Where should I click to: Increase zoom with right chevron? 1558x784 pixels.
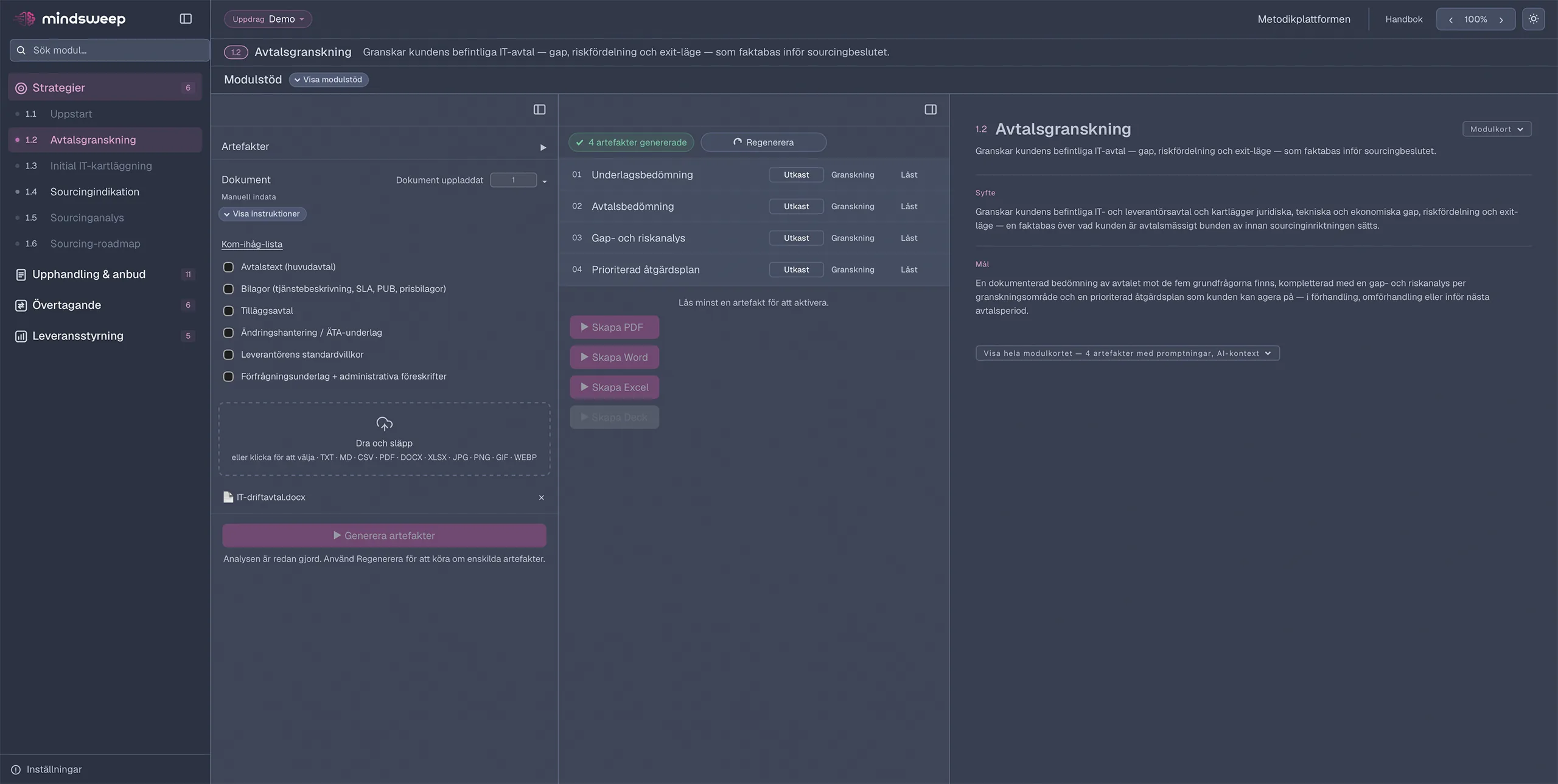coord(1501,19)
